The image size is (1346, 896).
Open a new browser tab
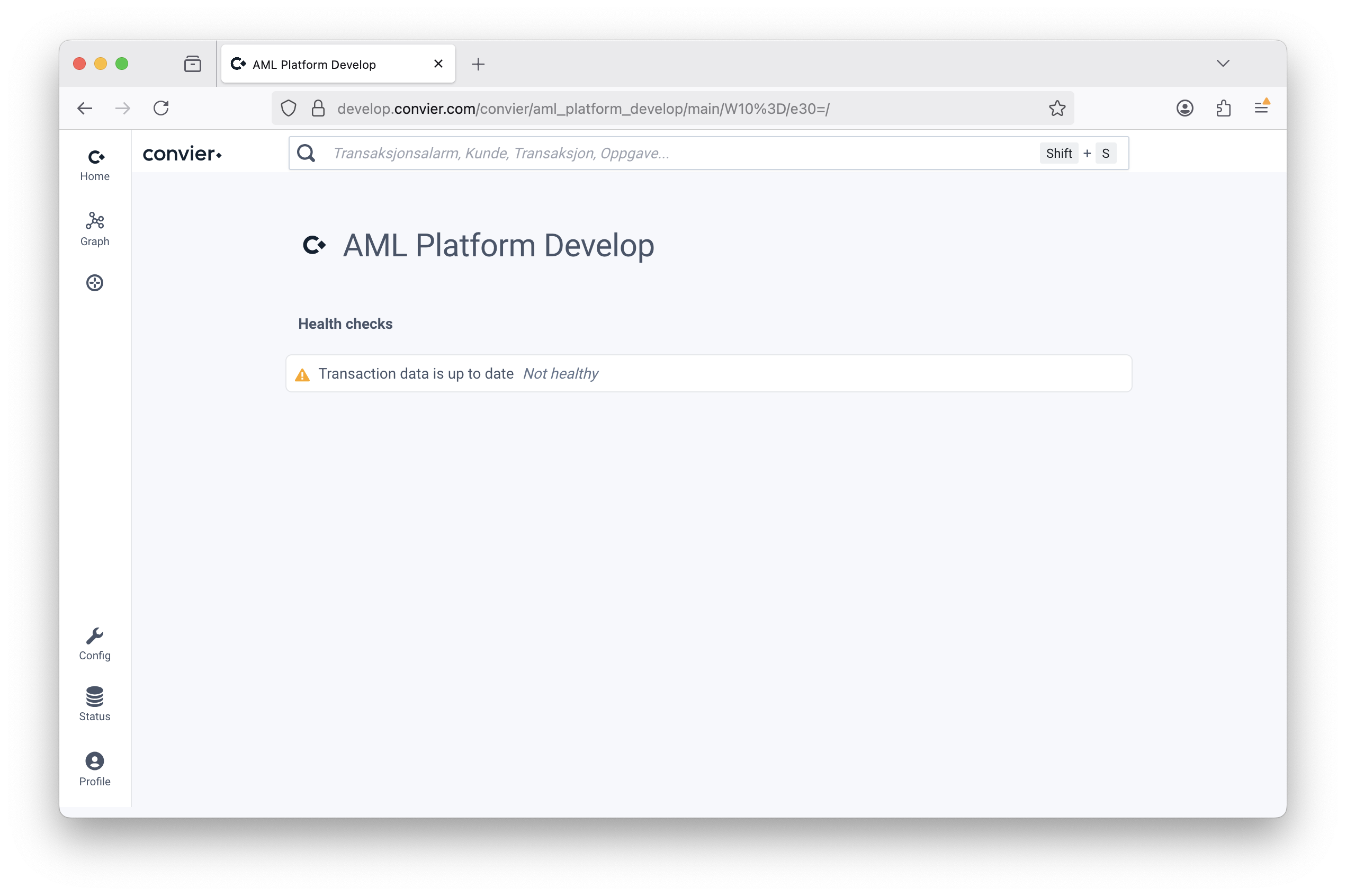478,64
